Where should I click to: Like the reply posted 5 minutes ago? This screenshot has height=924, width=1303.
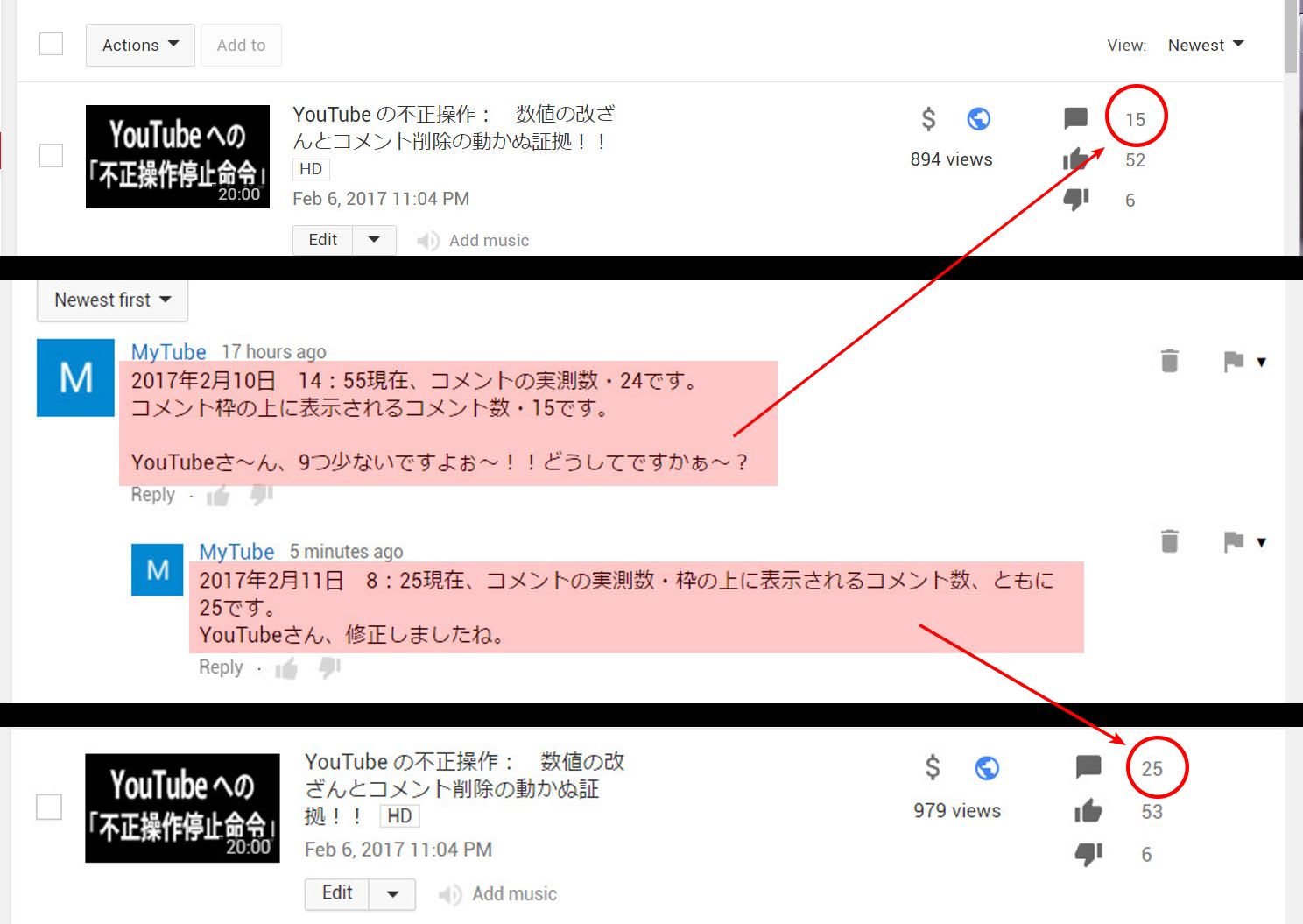[x=286, y=669]
